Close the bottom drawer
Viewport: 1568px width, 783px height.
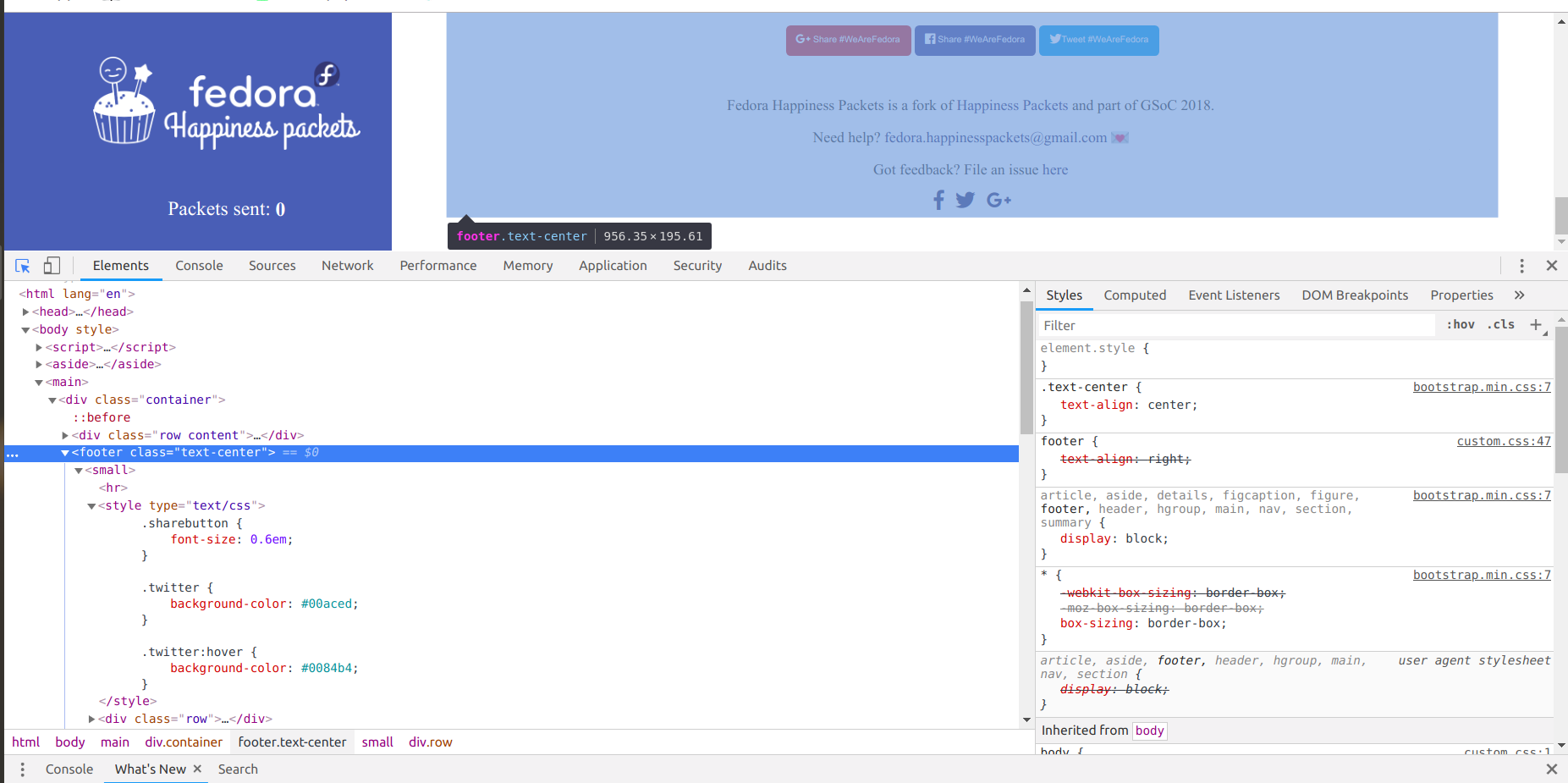click(x=1552, y=769)
